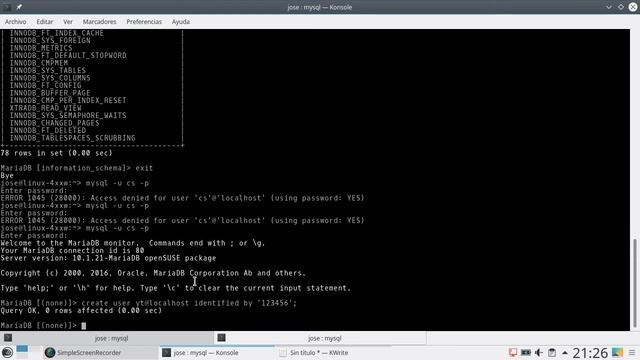Click the MariaDB [(none)]> prompt input line
This screenshot has width=640, height=360.
coord(43,326)
